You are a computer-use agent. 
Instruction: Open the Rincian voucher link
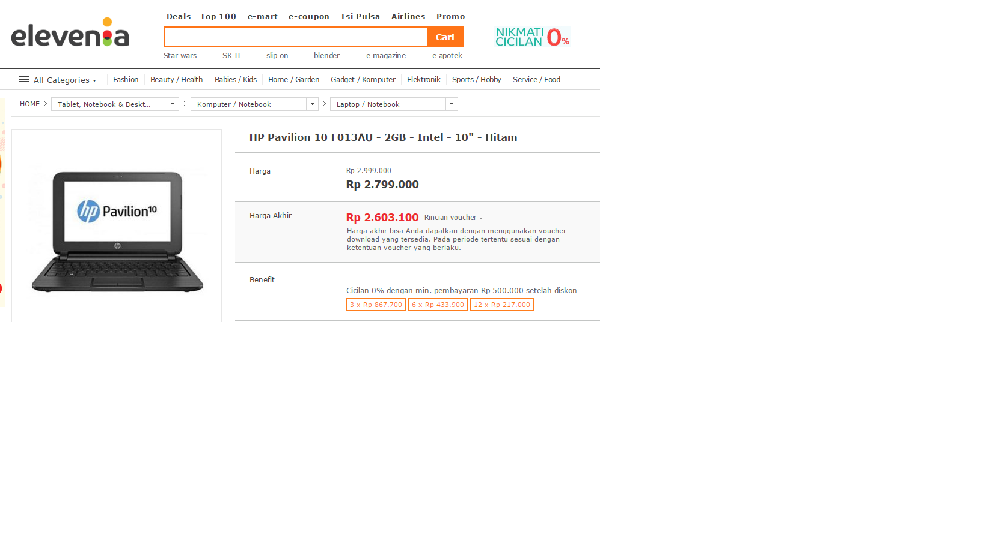453,218
